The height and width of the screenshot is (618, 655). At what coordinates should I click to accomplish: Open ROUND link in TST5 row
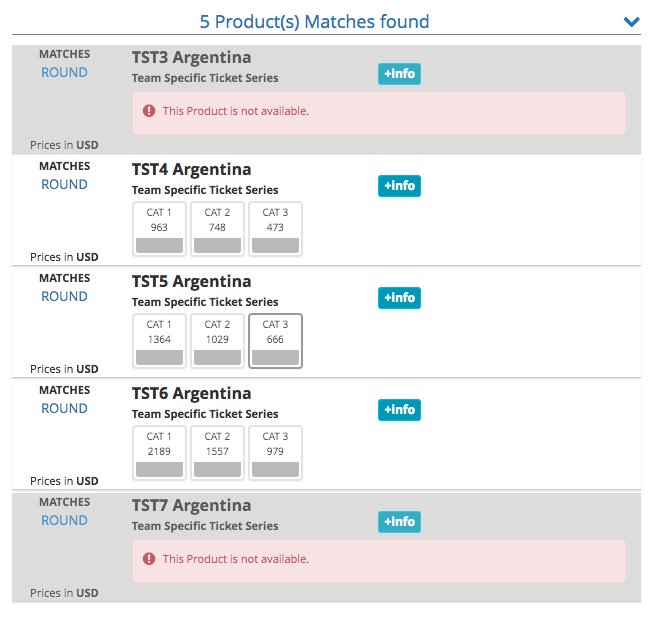[64, 296]
